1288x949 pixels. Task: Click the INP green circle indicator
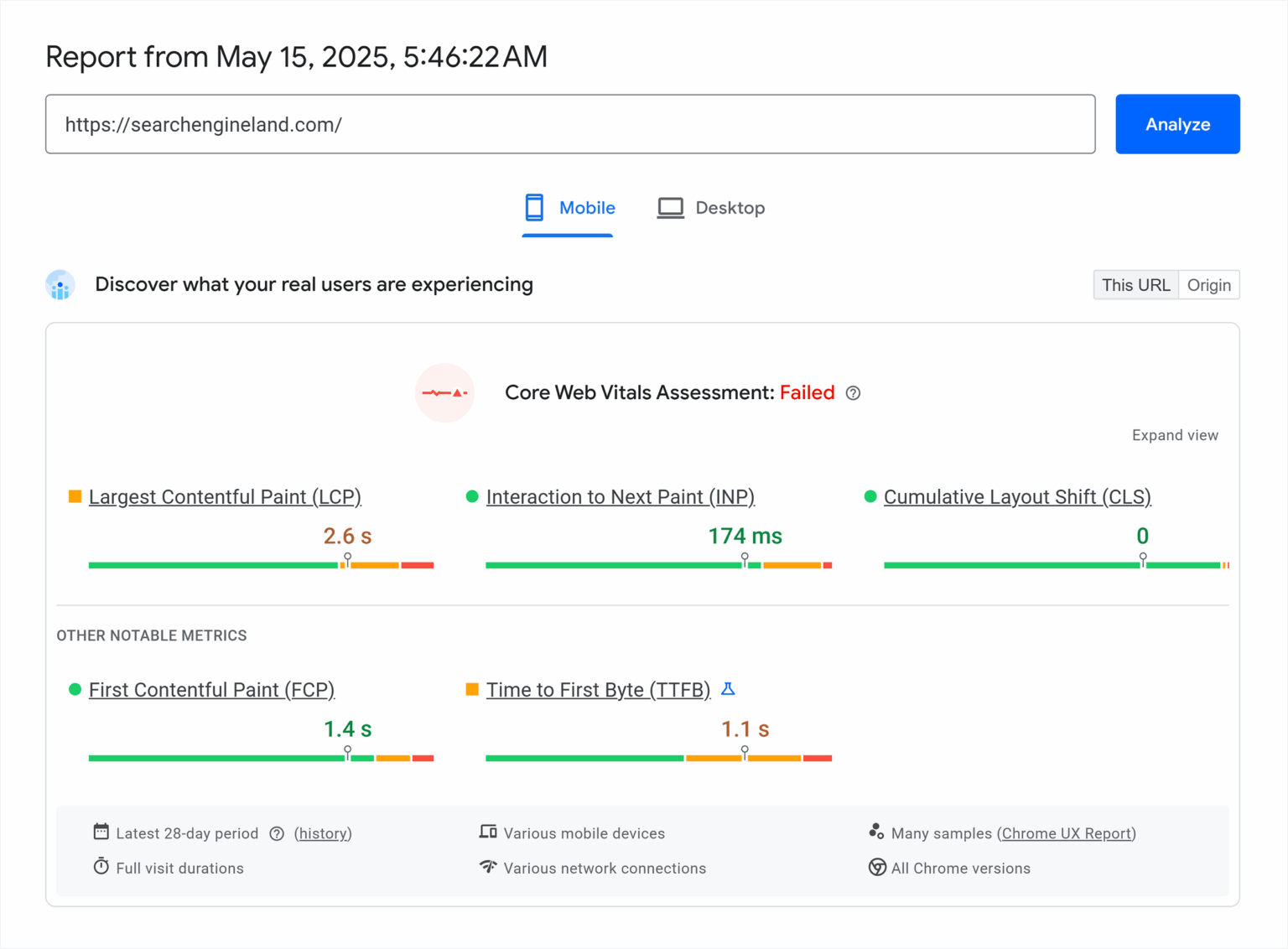[472, 497]
